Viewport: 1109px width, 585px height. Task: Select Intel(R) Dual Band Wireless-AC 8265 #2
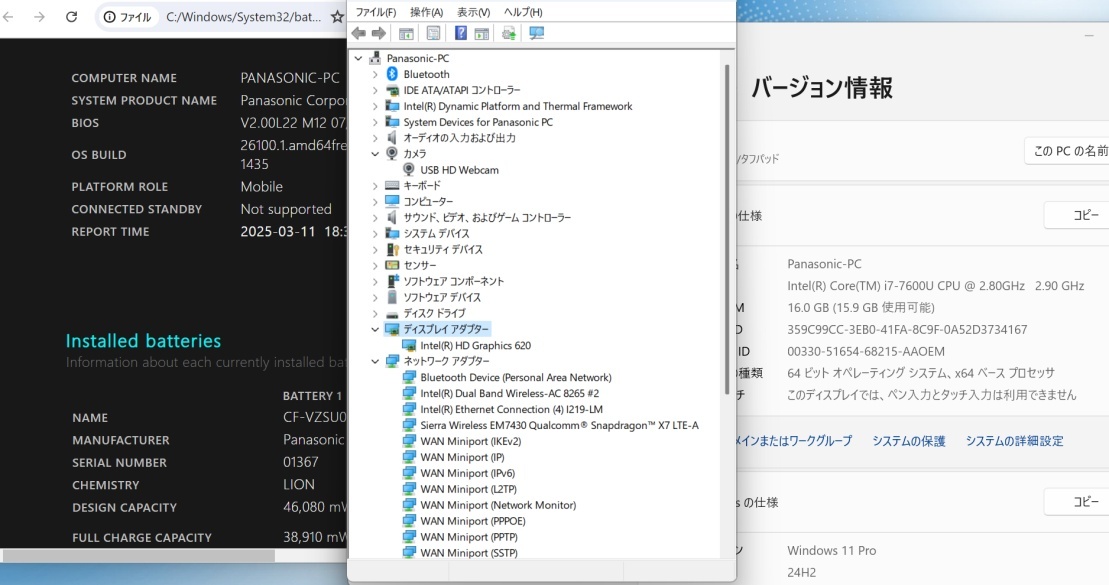(x=509, y=393)
